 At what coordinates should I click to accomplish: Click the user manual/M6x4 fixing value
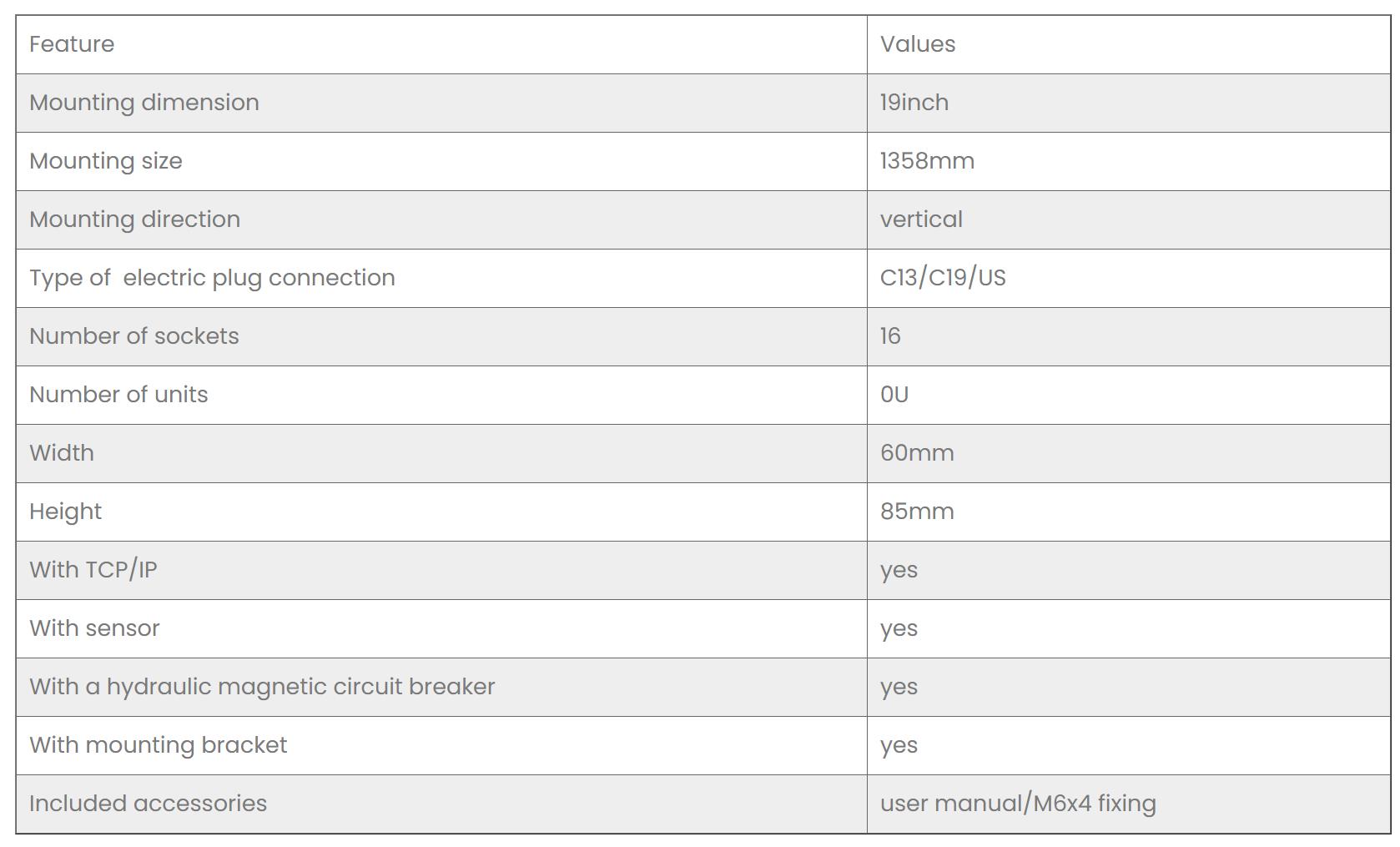pyautogui.click(x=1018, y=804)
